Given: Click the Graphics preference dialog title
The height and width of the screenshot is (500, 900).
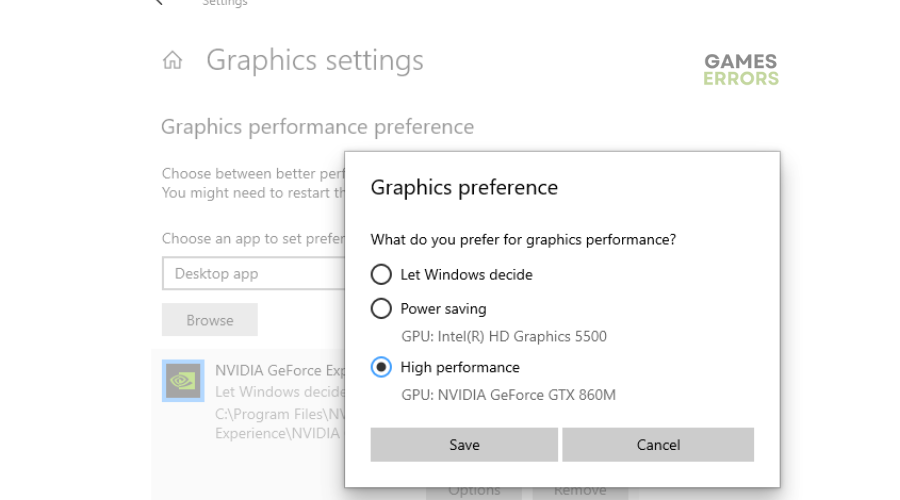Looking at the screenshot, I should point(464,188).
